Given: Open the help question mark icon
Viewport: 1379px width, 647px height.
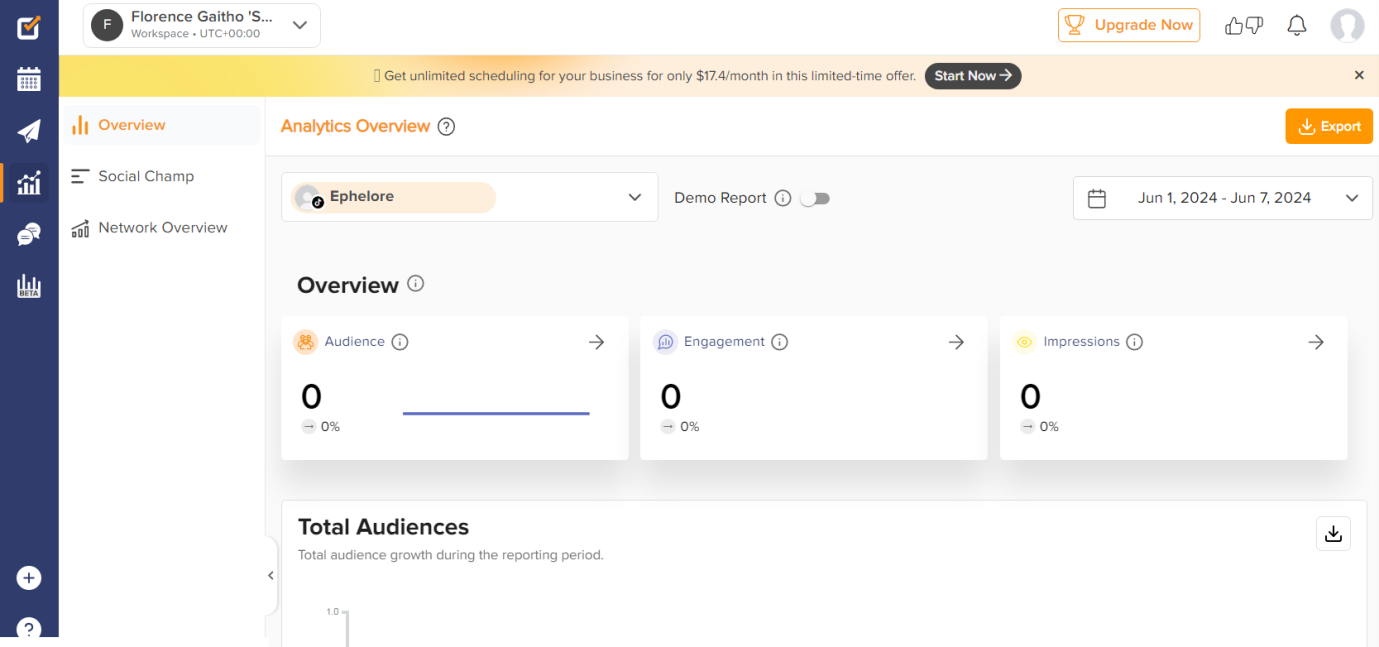Looking at the screenshot, I should 29,628.
